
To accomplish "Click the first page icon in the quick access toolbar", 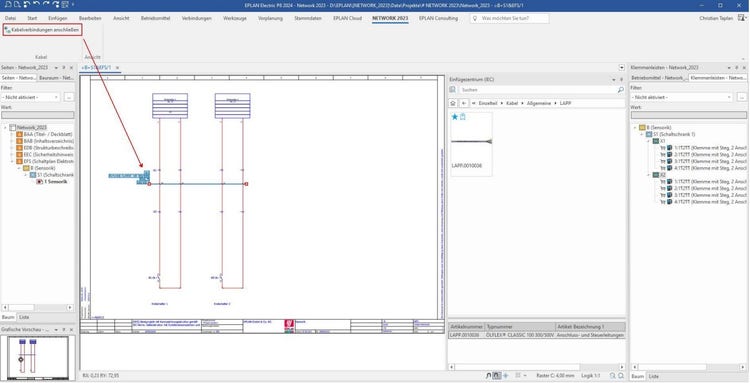I will 7,5.
